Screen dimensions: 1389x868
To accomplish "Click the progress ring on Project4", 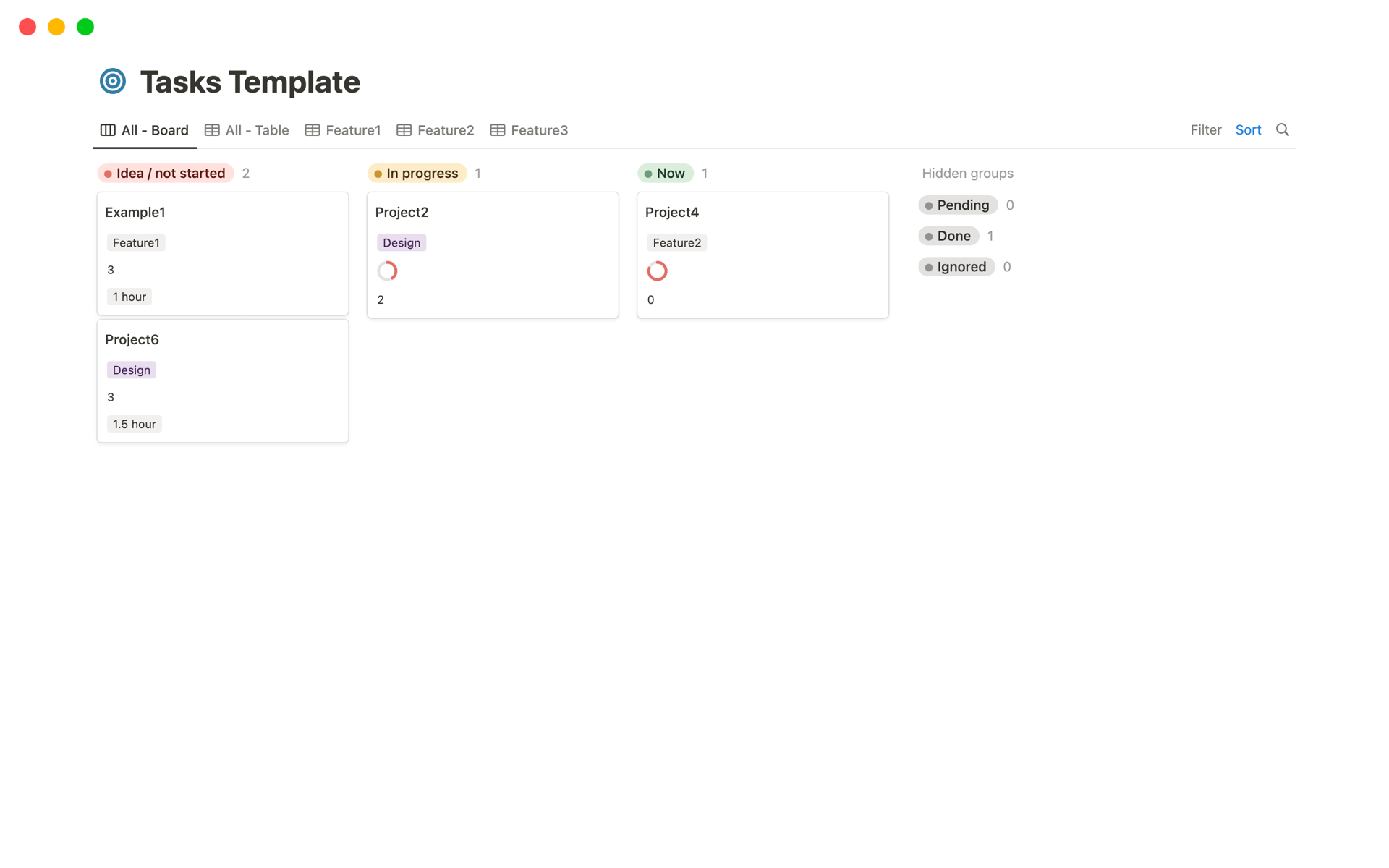I will point(657,271).
